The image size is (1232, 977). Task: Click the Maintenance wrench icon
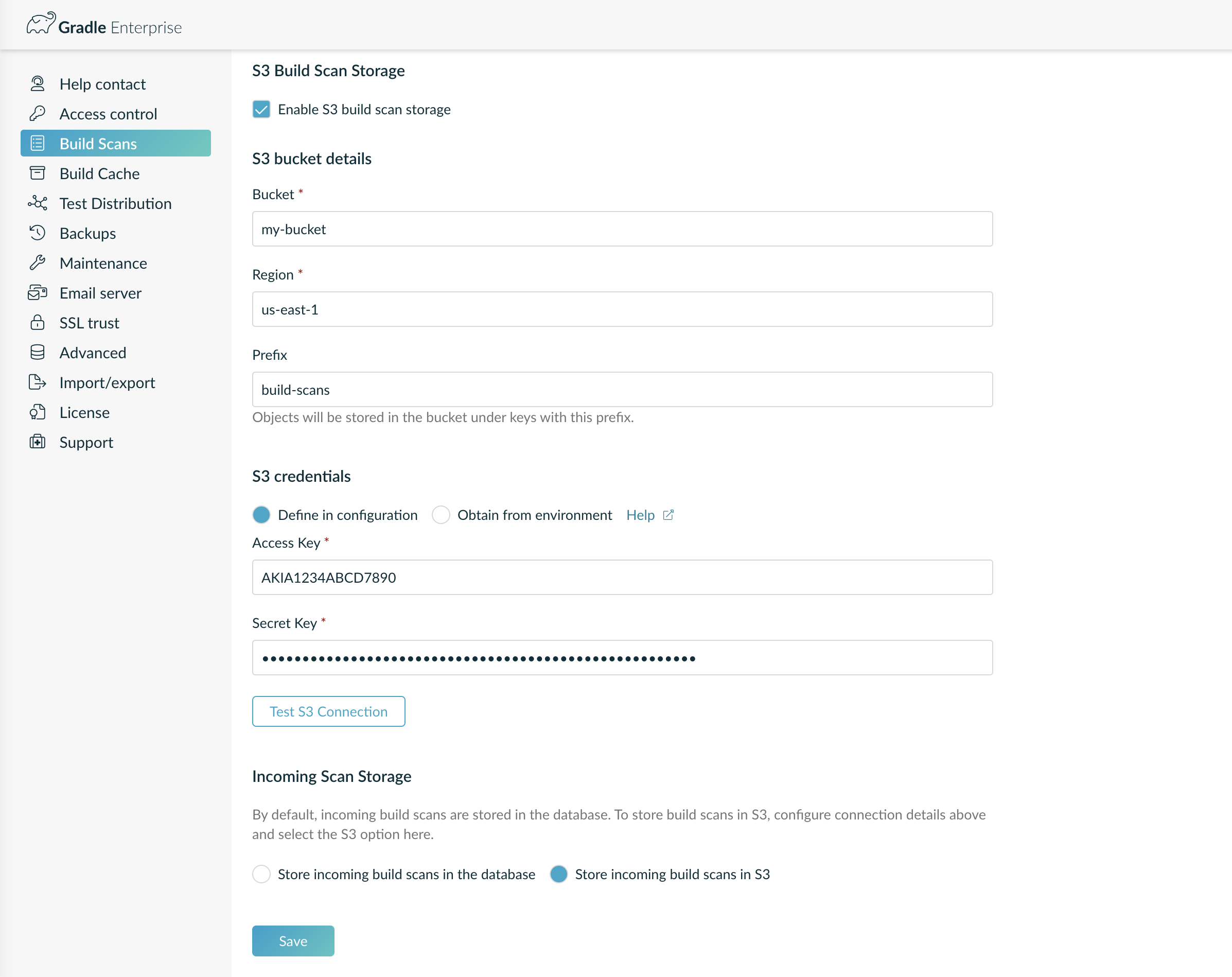coord(38,263)
